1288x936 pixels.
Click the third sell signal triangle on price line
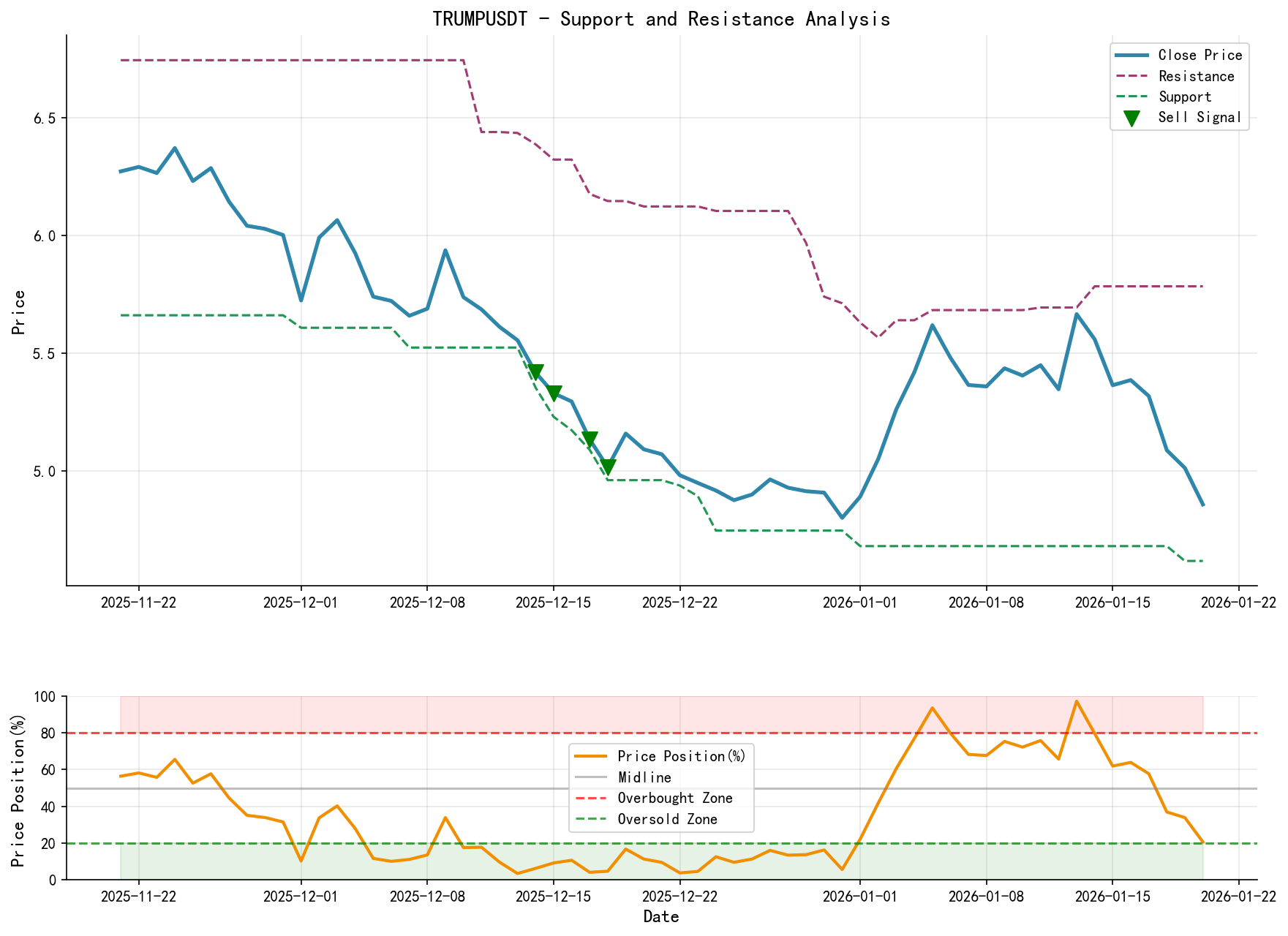pos(590,437)
